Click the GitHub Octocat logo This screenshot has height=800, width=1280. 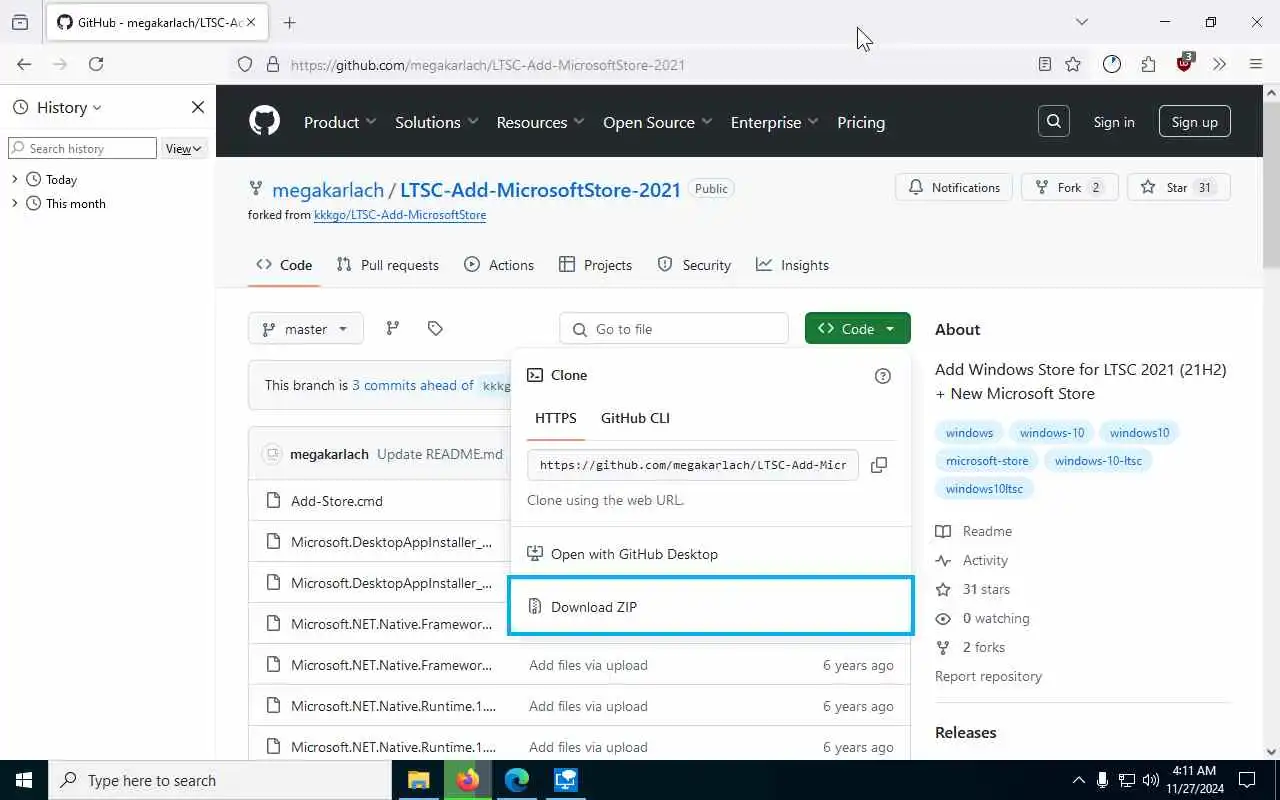point(265,122)
